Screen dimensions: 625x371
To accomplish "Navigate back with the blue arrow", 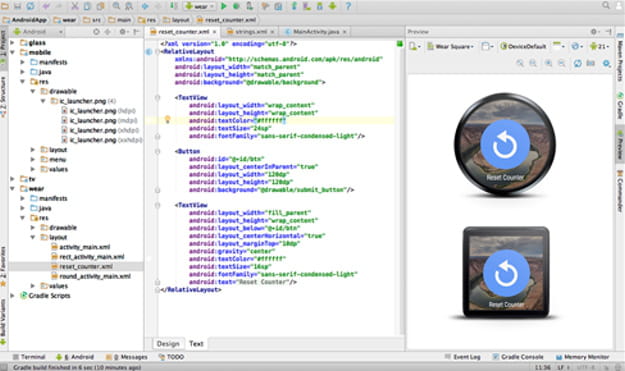I will [145, 6].
